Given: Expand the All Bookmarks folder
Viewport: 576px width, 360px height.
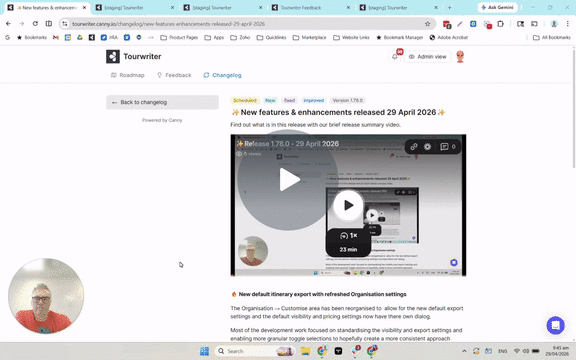Looking at the screenshot, I should click(x=551, y=37).
